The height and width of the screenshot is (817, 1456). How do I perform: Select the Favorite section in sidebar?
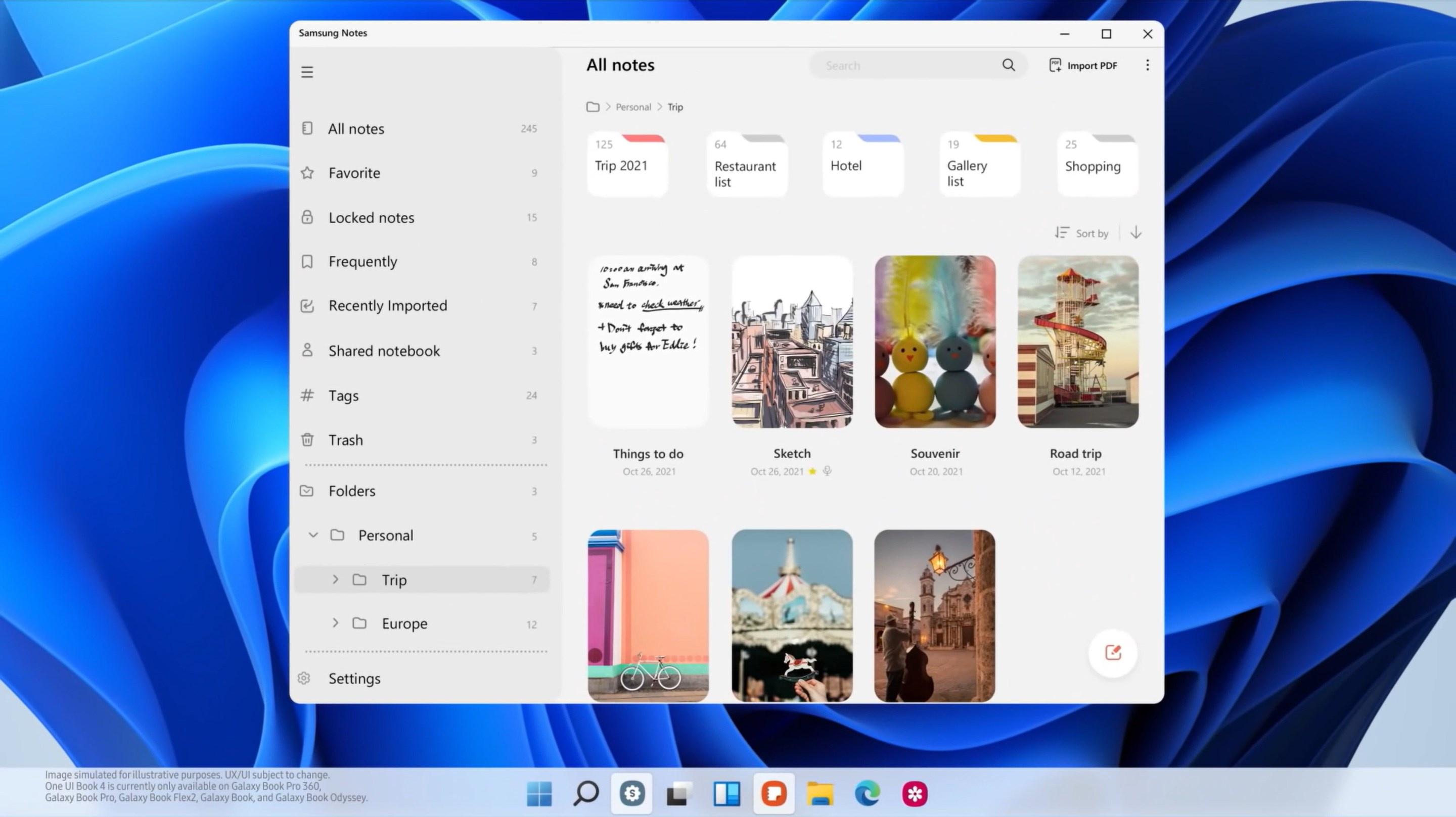[x=354, y=172]
